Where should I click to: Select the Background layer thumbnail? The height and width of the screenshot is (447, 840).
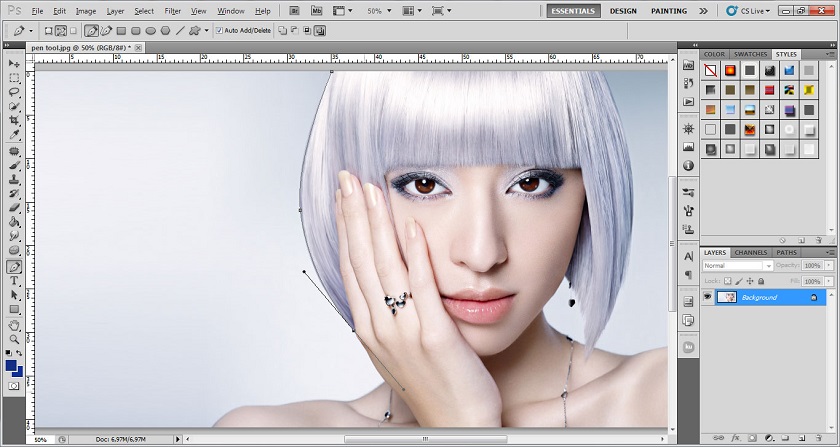pos(726,297)
